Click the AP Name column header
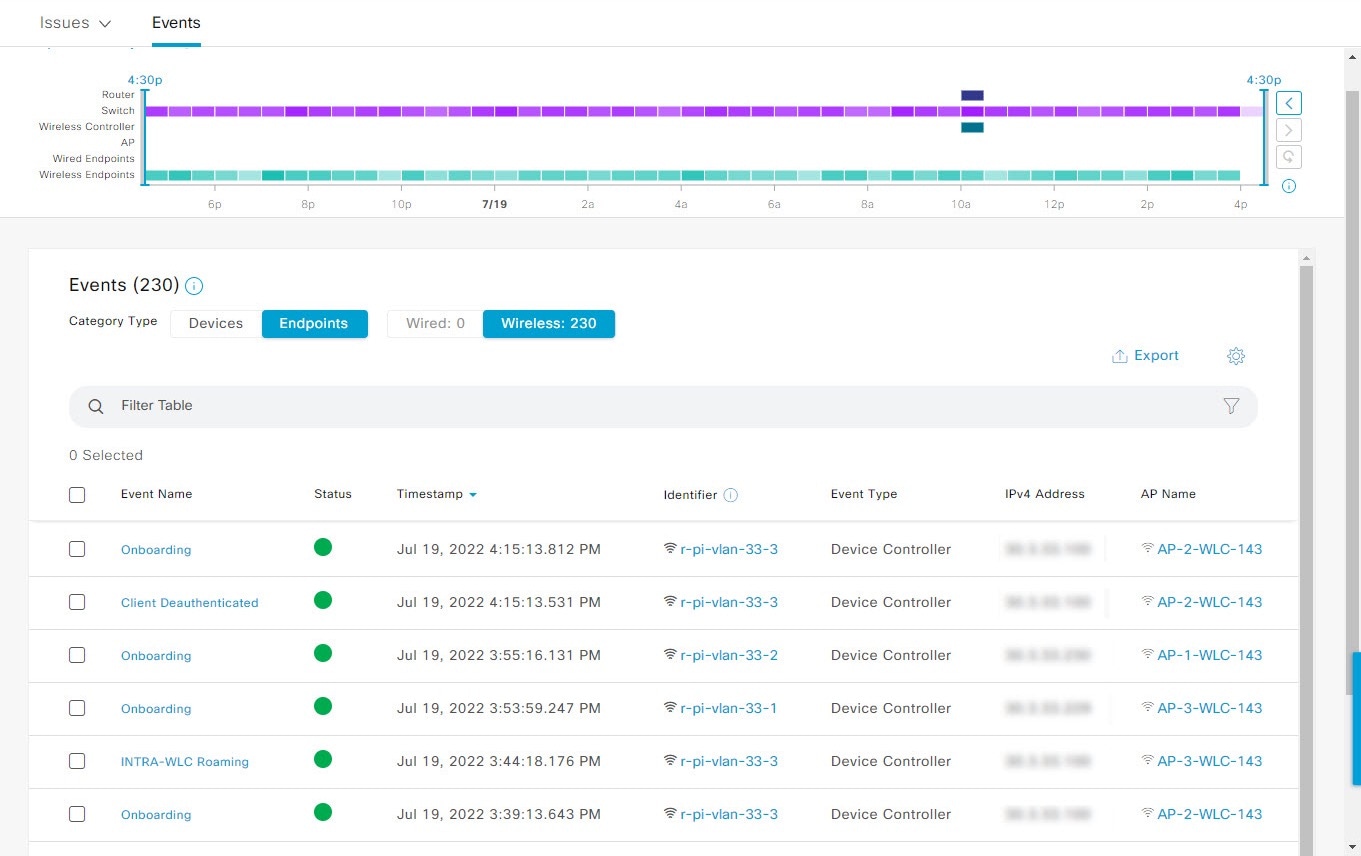The width and height of the screenshot is (1361, 856). point(1168,494)
